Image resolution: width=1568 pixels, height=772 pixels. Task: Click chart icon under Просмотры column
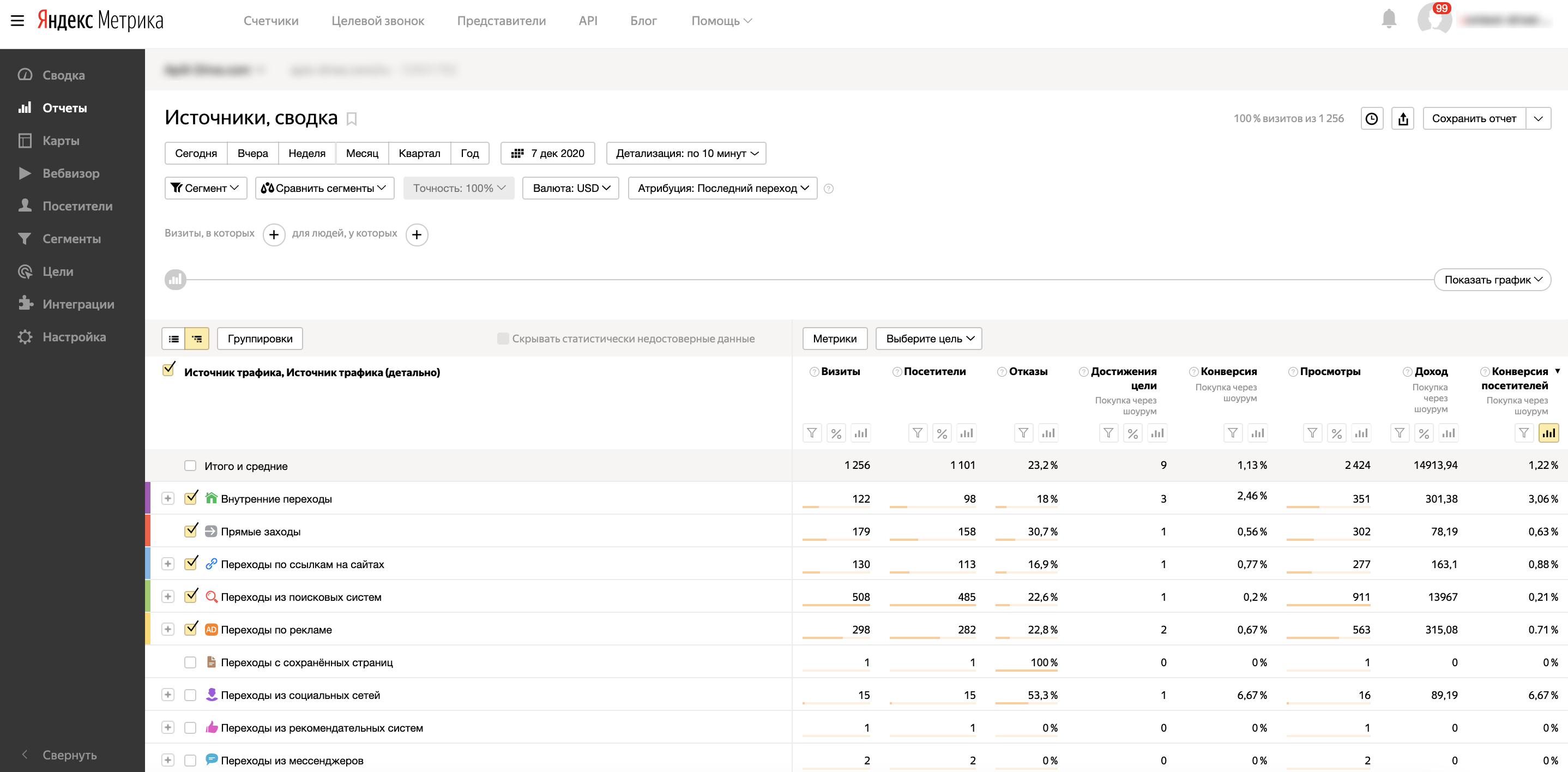click(x=1361, y=433)
